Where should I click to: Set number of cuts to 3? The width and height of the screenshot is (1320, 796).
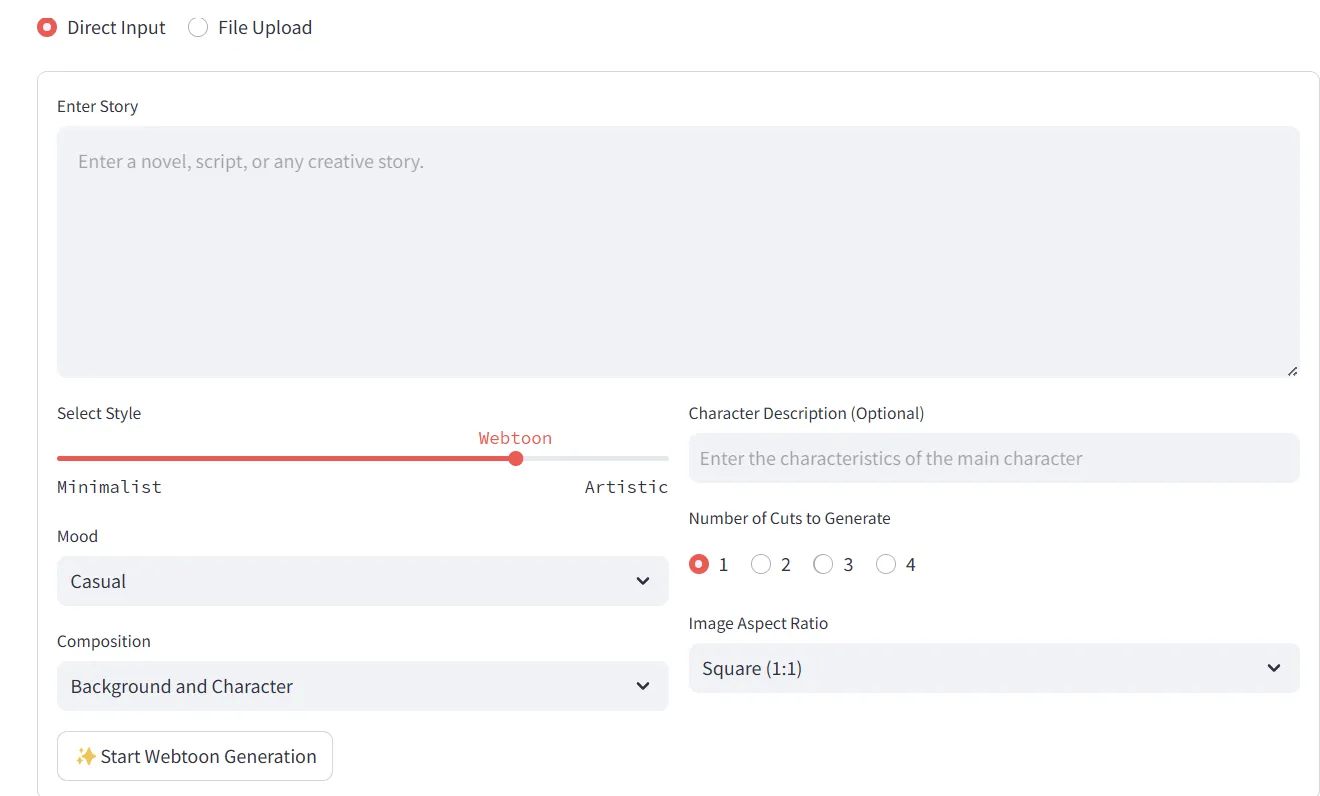point(823,564)
